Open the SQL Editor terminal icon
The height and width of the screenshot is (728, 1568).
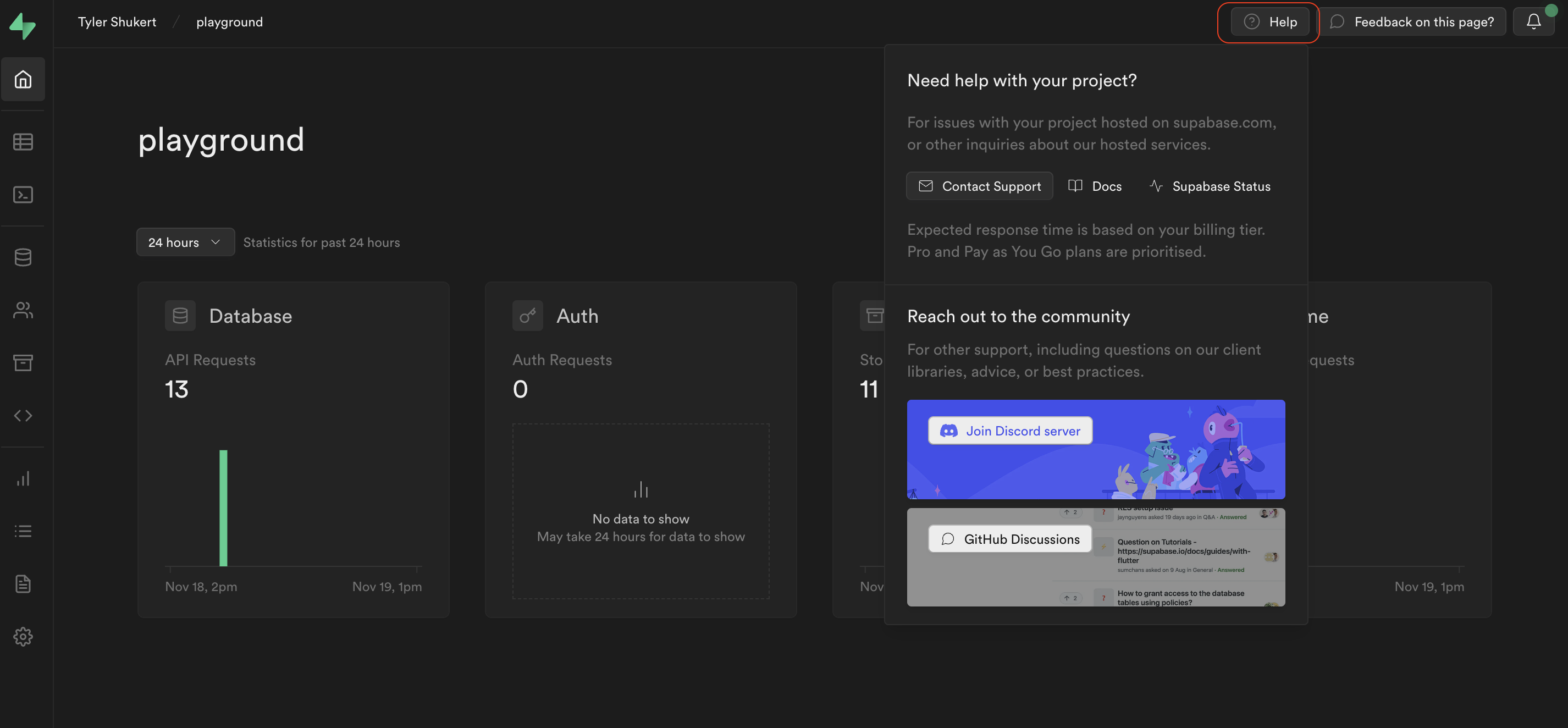coord(23,195)
